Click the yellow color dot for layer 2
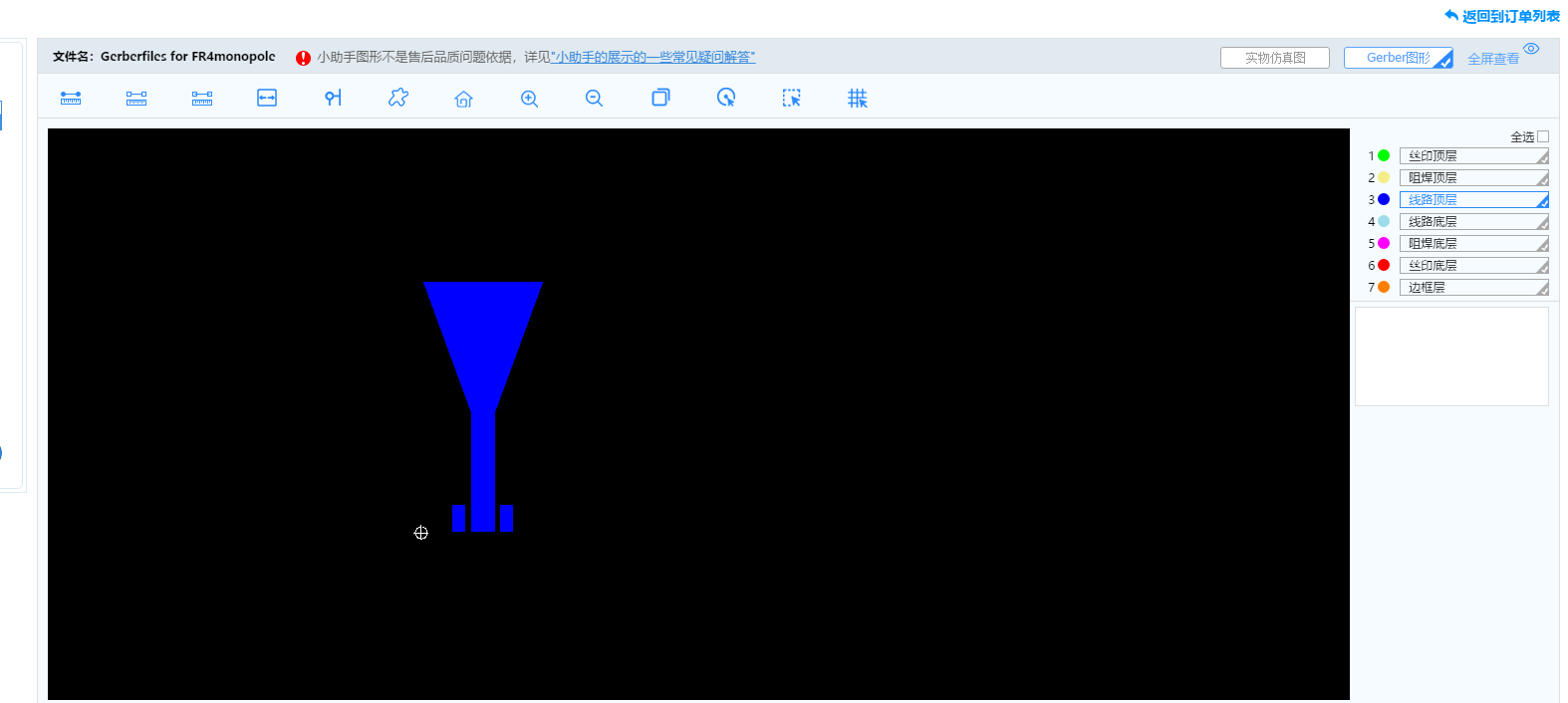 click(x=1384, y=177)
